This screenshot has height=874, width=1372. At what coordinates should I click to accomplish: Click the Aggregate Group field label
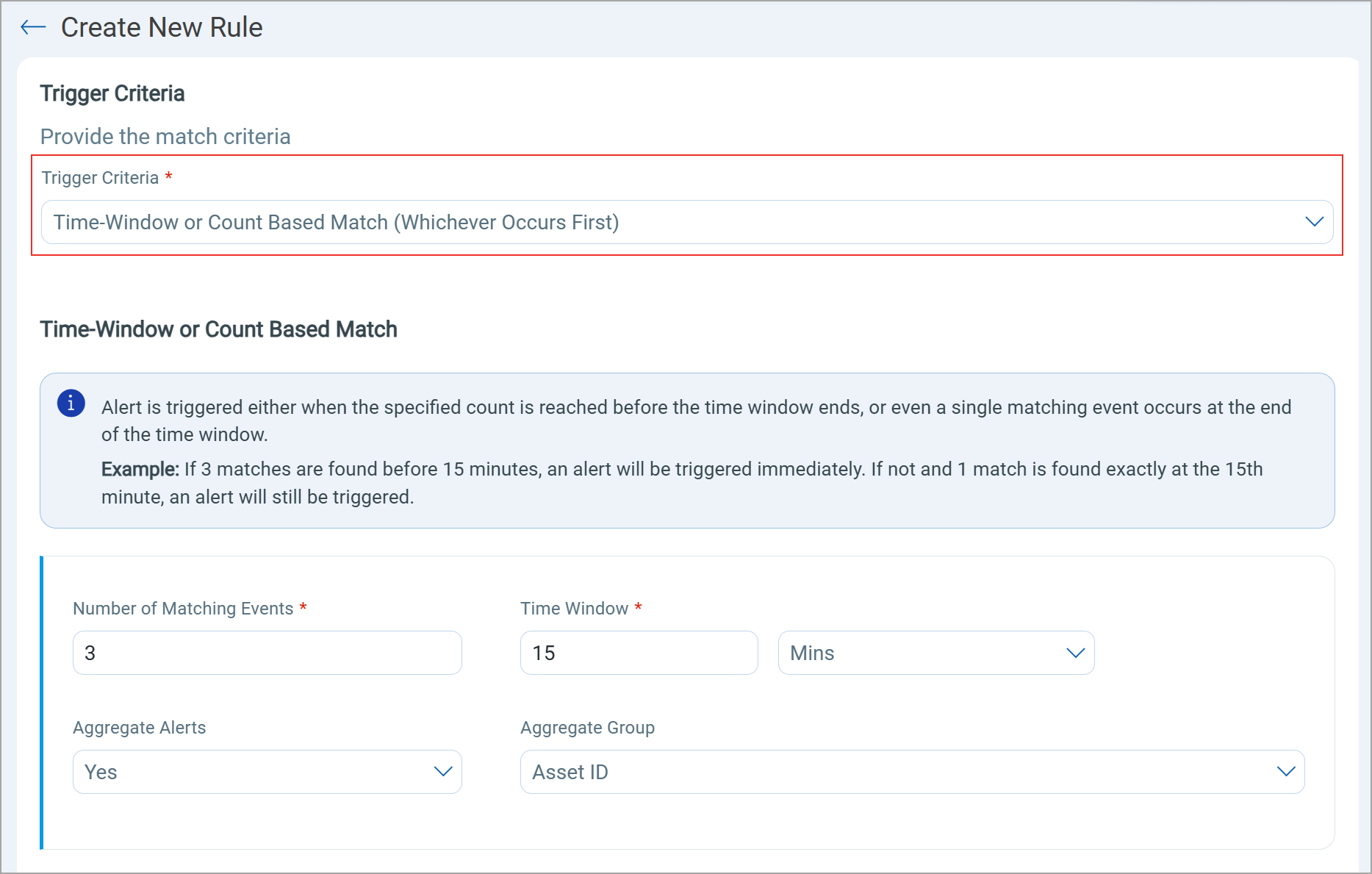tap(587, 728)
